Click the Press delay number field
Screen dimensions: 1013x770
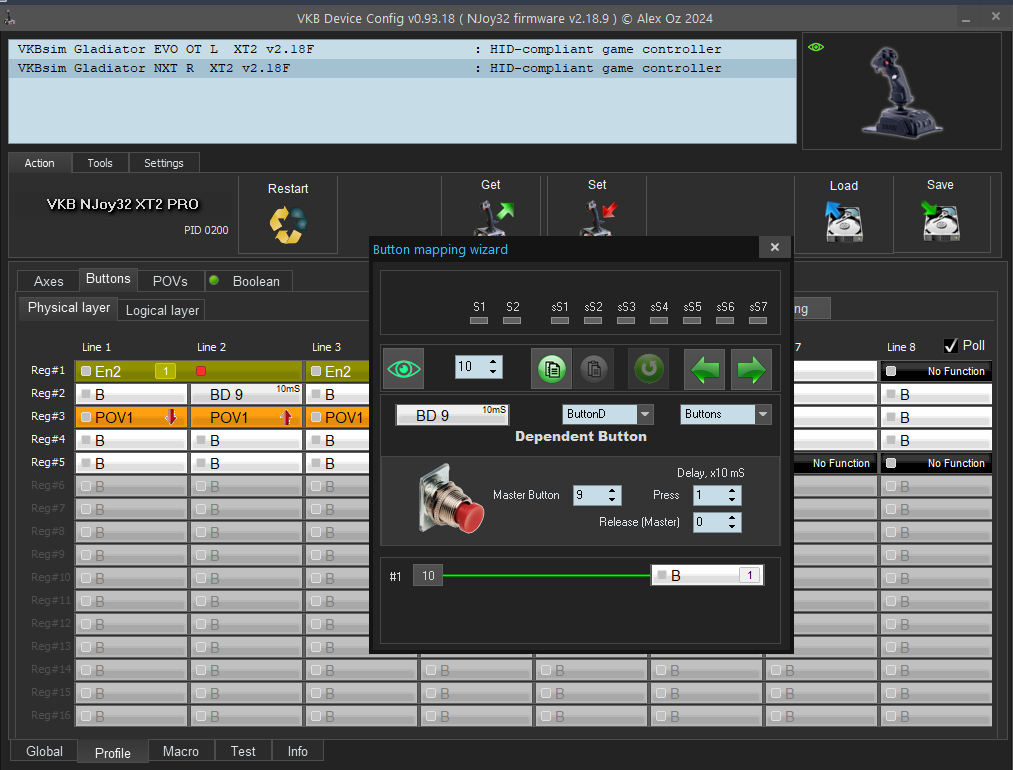click(x=709, y=495)
